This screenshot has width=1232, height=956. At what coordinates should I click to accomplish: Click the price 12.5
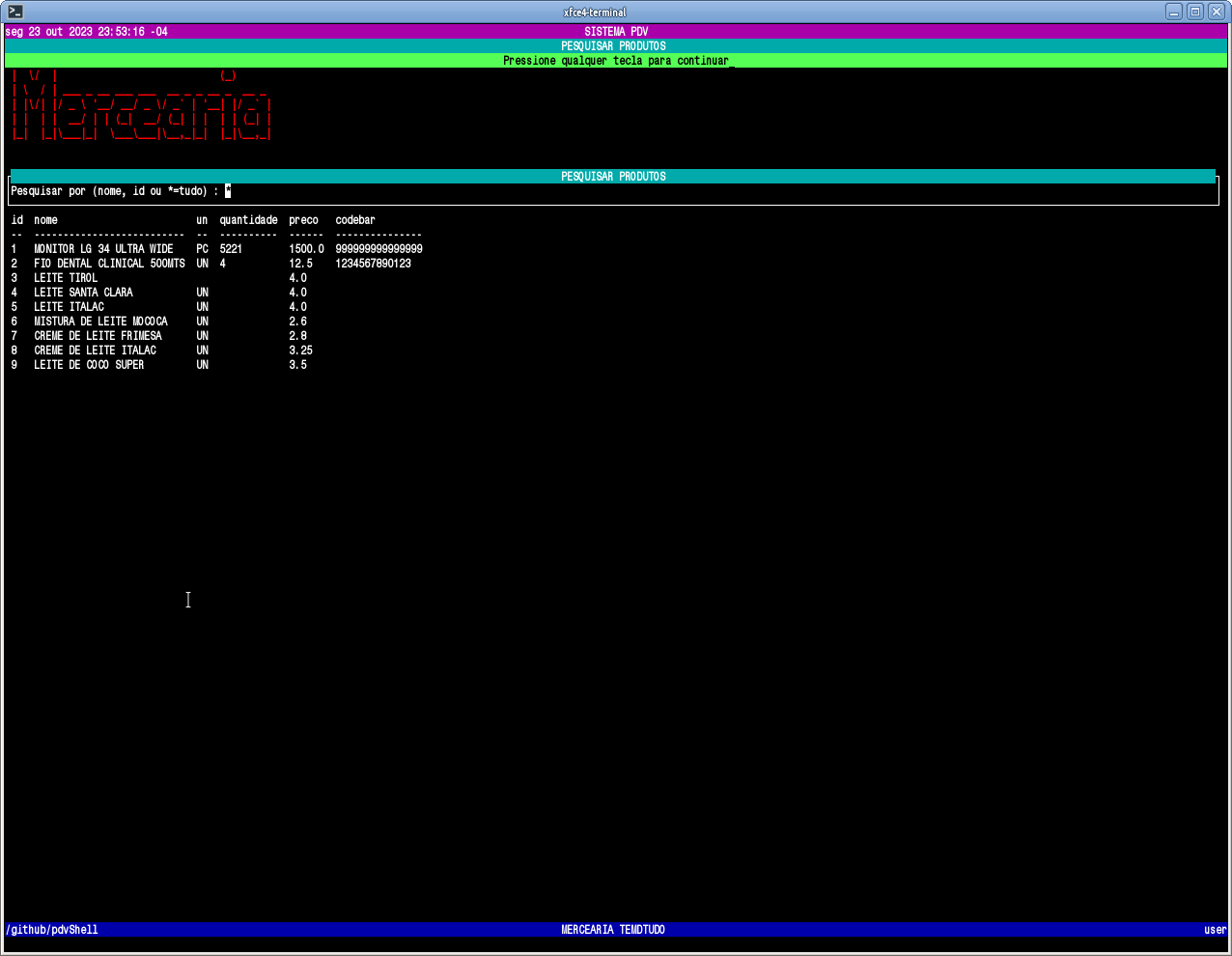[x=300, y=264]
